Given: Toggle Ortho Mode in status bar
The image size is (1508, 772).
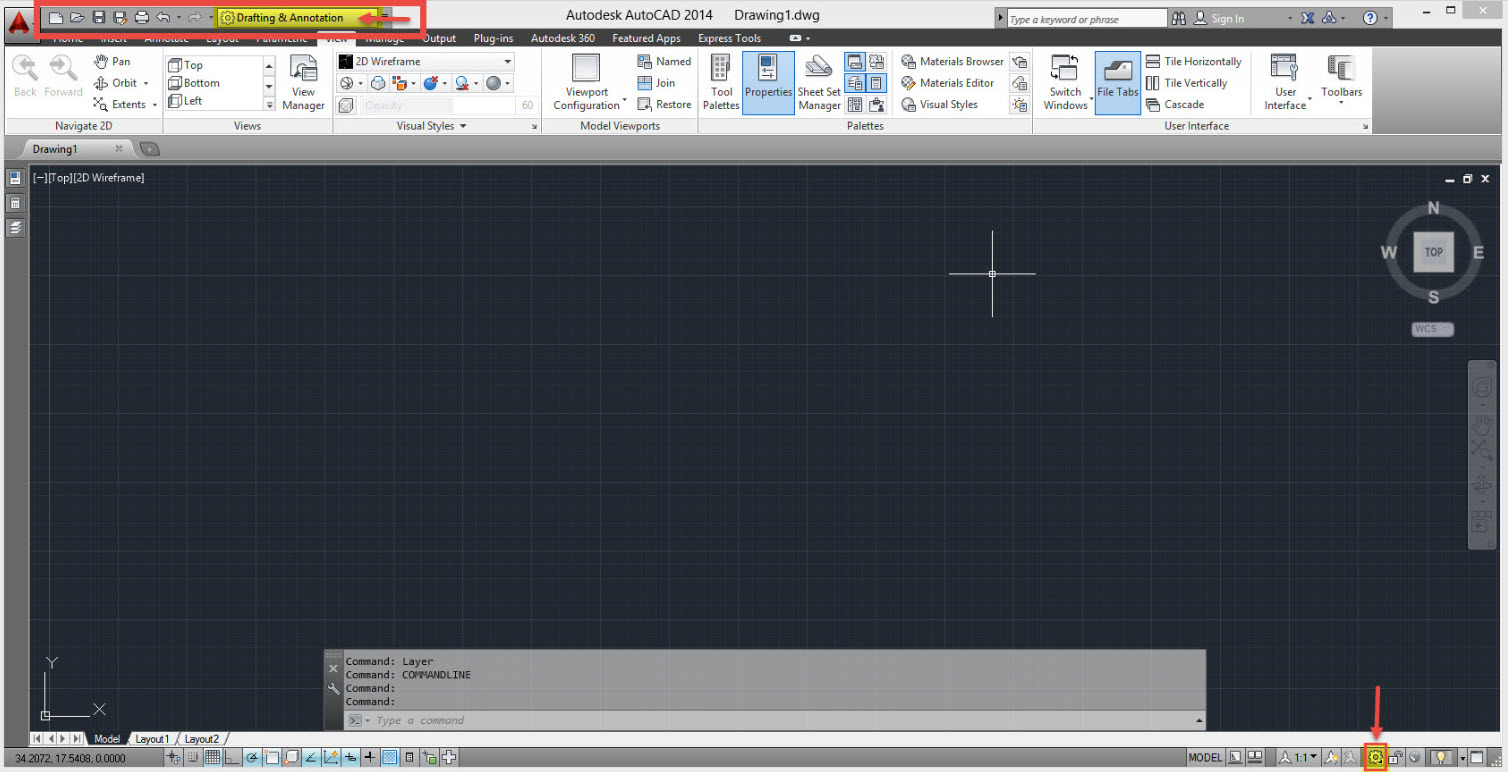Looking at the screenshot, I should point(231,758).
